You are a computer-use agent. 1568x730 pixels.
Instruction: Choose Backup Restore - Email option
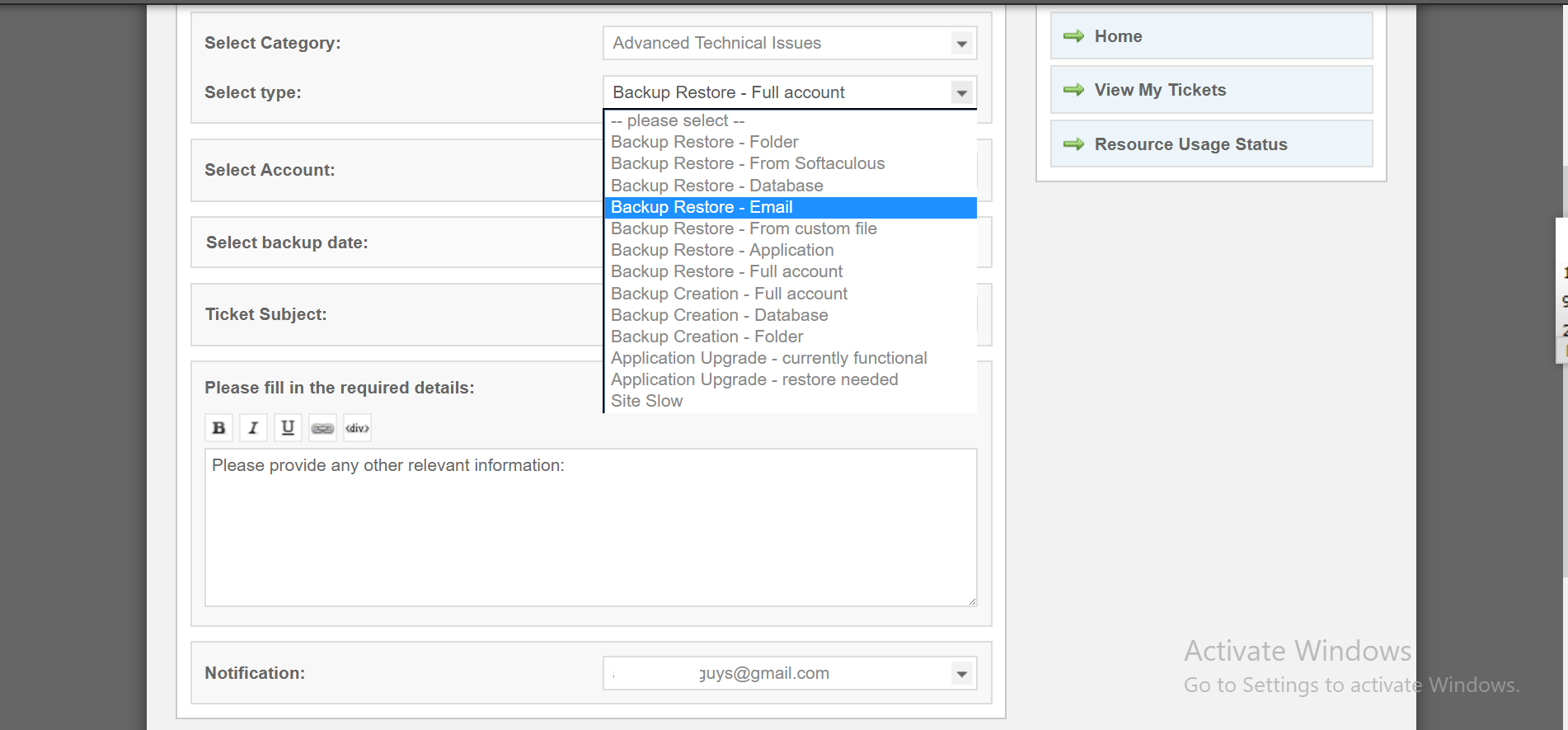(702, 207)
